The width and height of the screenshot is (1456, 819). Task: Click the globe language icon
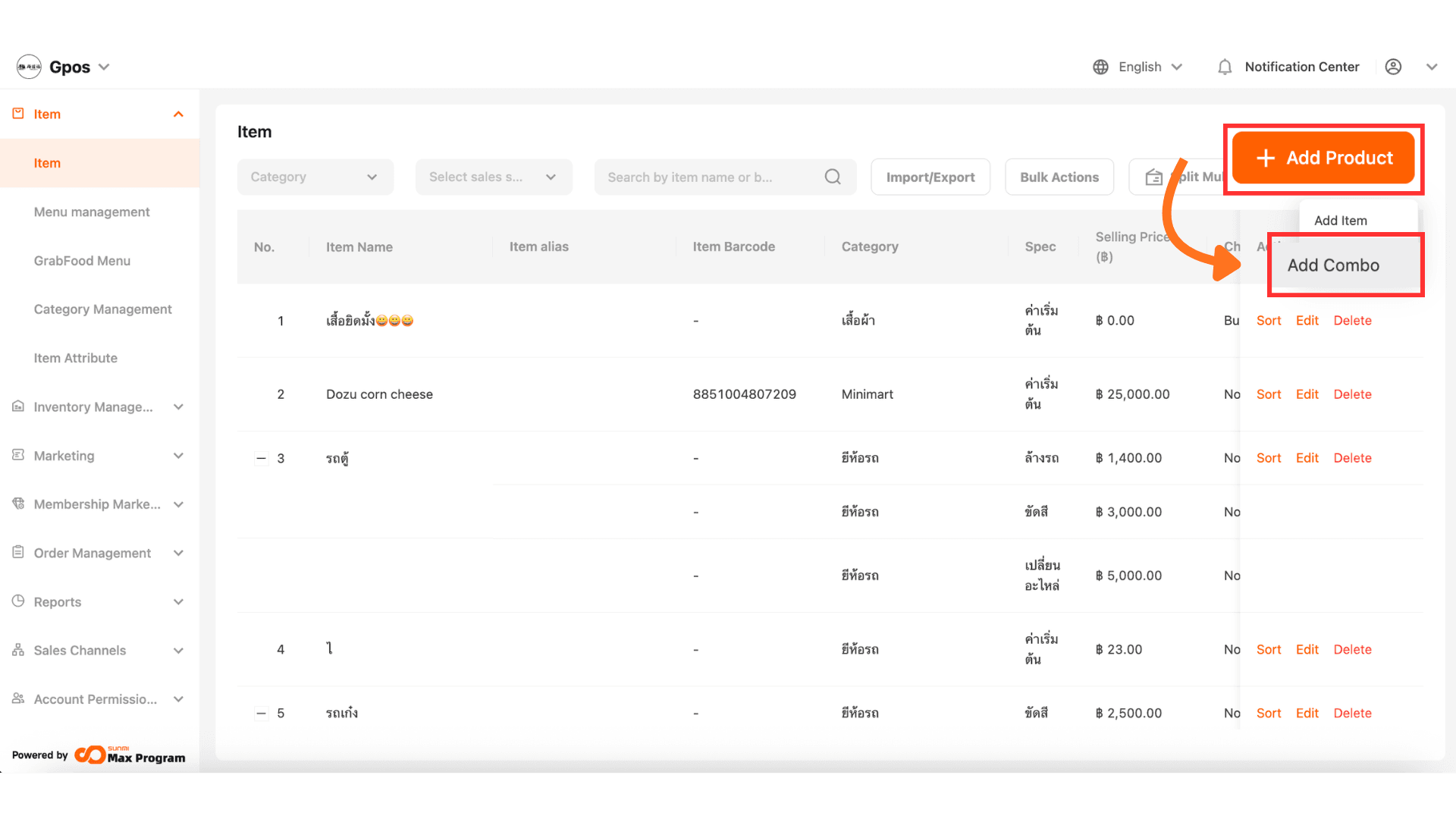tap(1100, 67)
